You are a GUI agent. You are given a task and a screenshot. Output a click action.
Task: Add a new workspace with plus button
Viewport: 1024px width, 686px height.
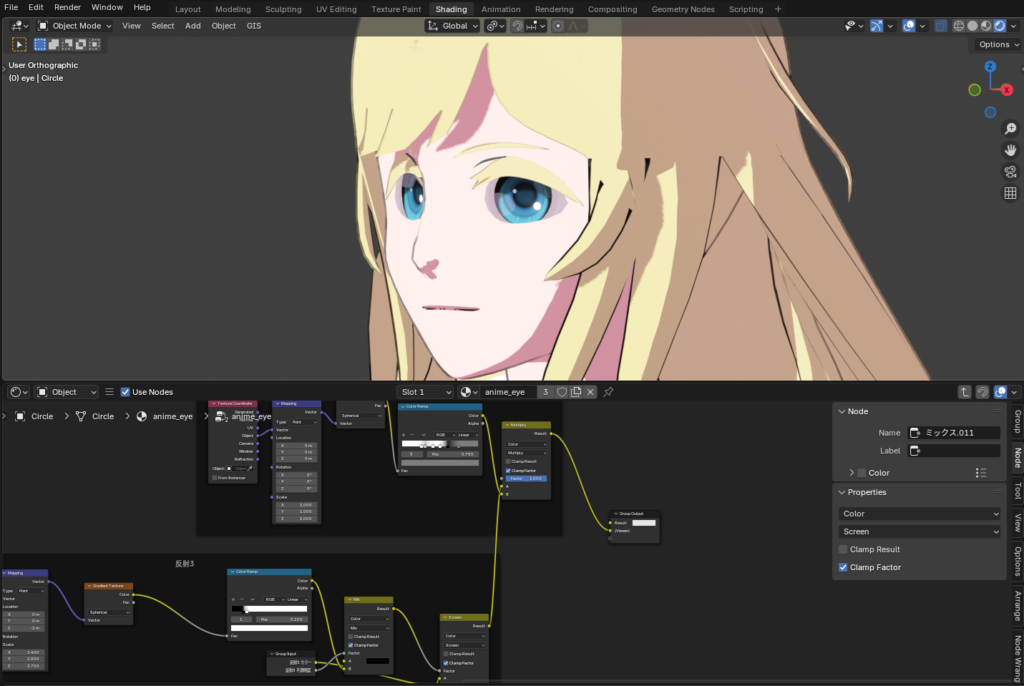(x=778, y=9)
